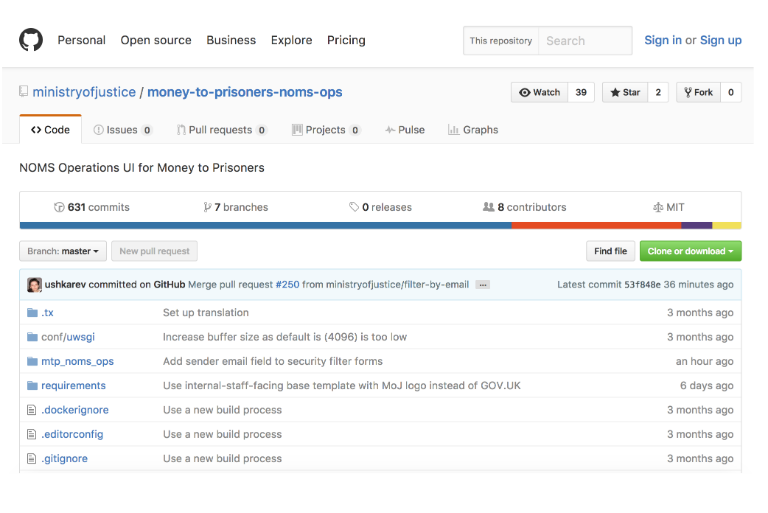Open the Explore menu item
This screenshot has width=768, height=513.
291,40
